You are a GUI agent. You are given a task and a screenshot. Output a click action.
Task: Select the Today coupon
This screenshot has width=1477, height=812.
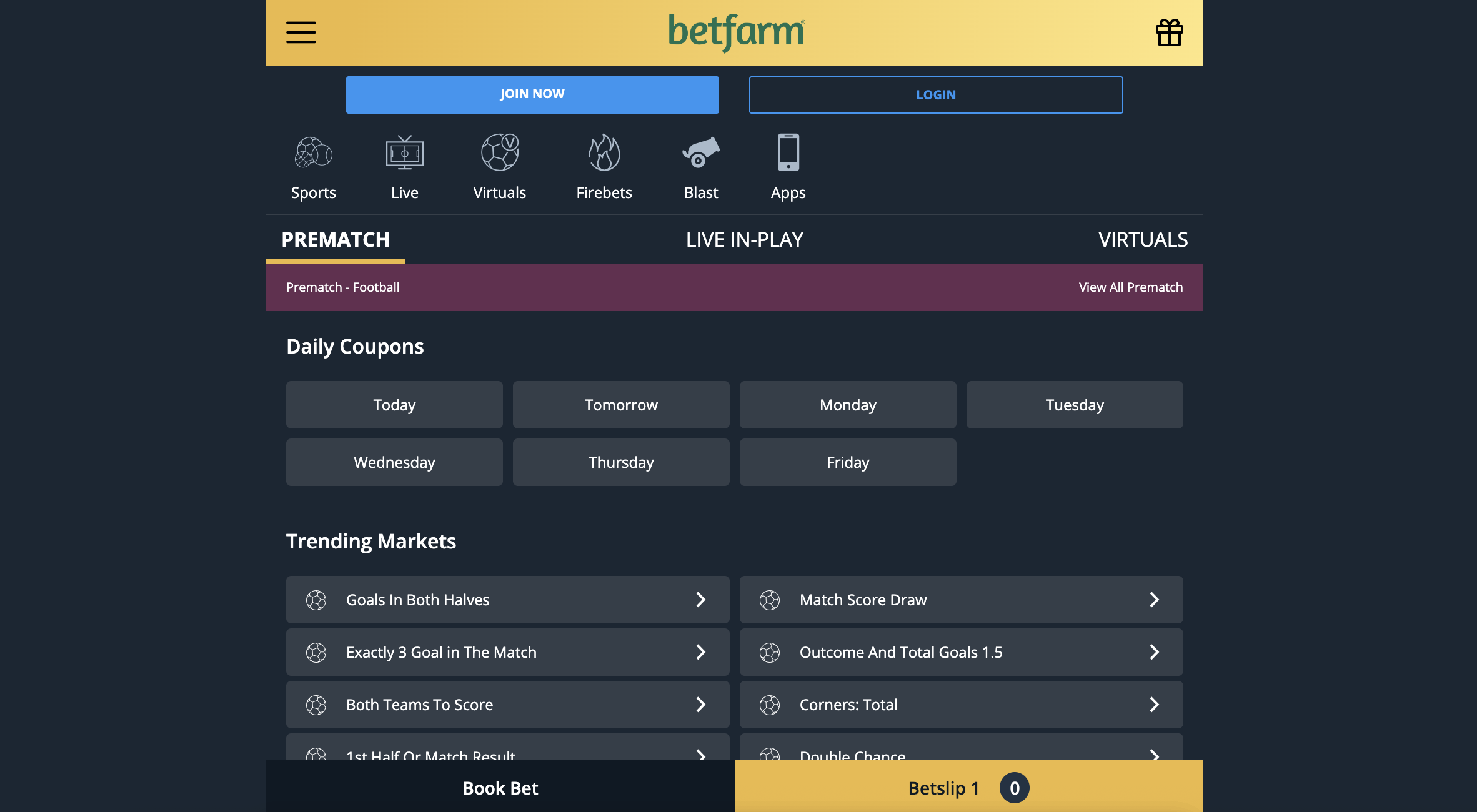[x=394, y=405]
